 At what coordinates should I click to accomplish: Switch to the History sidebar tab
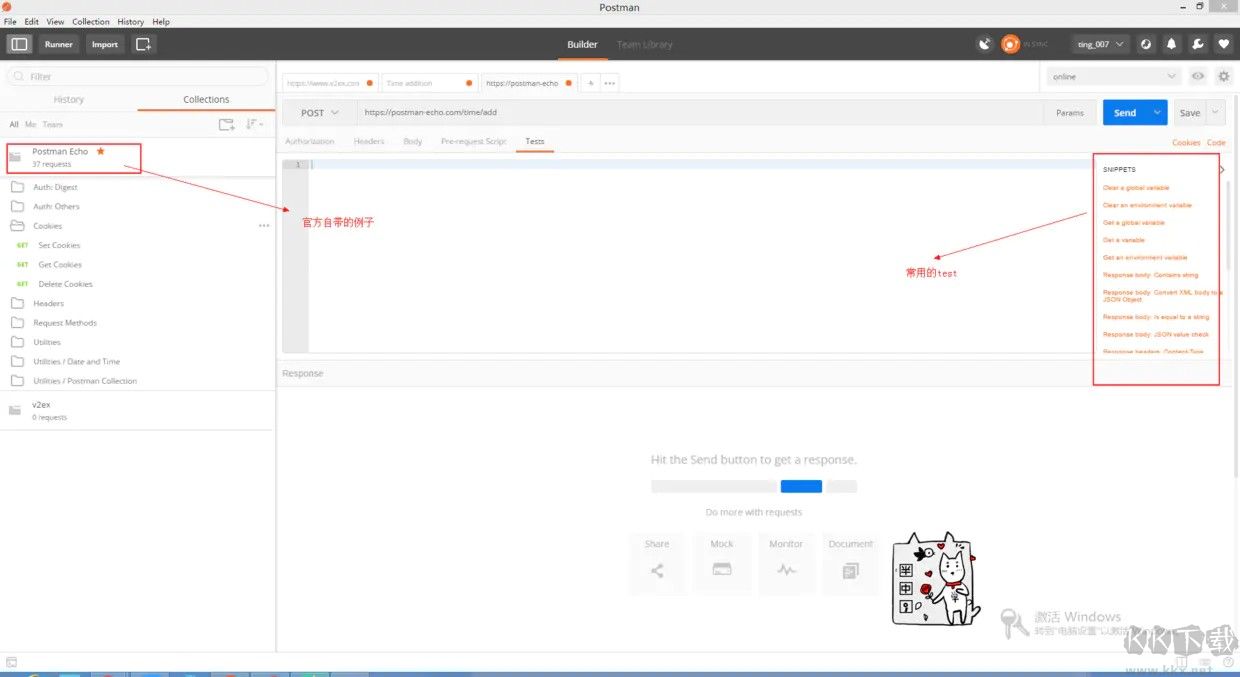tap(69, 100)
